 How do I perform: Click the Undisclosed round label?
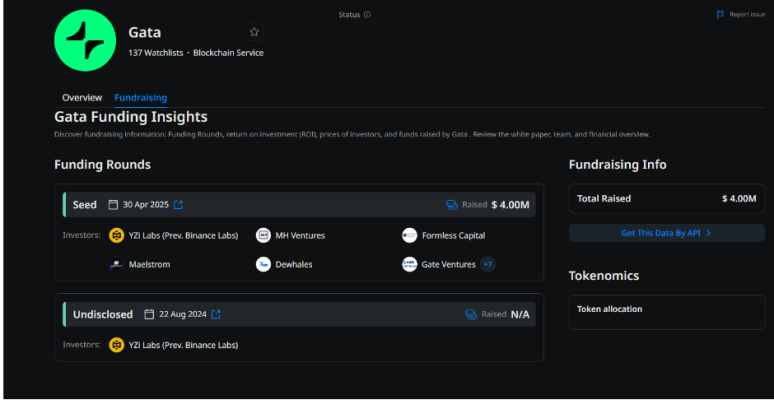(103, 314)
